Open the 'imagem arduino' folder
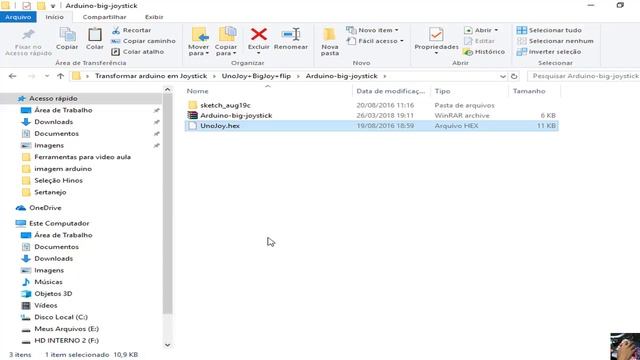The height and width of the screenshot is (360, 640). [63, 169]
